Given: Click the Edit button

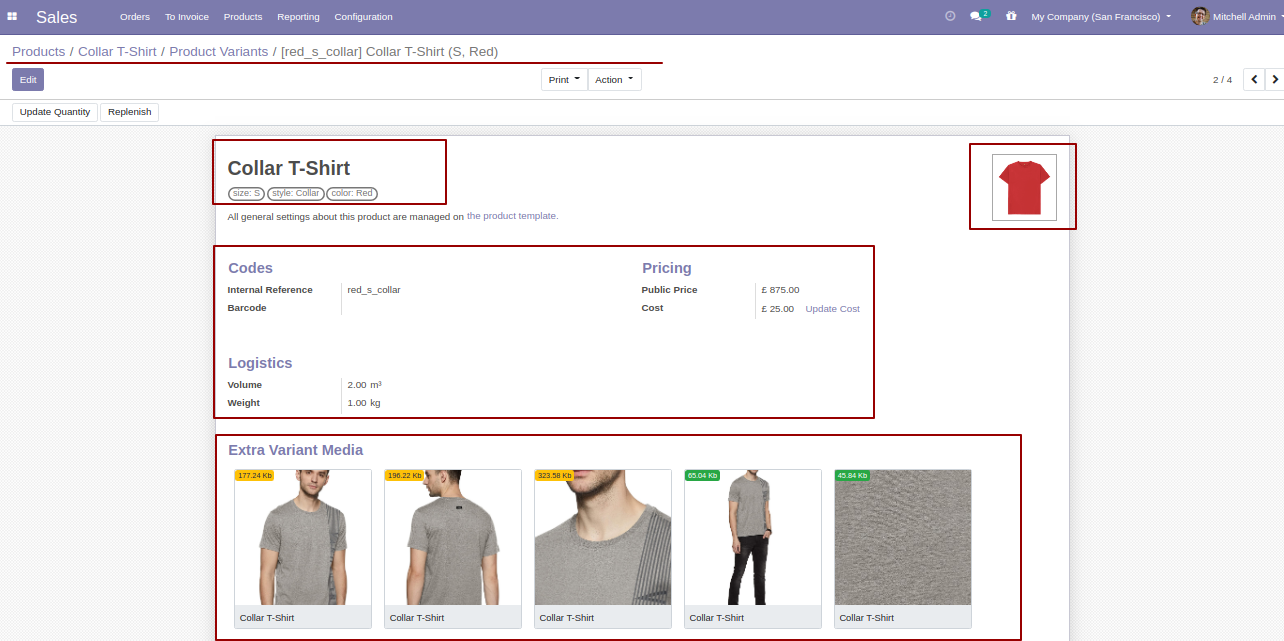Looking at the screenshot, I should pos(28,79).
